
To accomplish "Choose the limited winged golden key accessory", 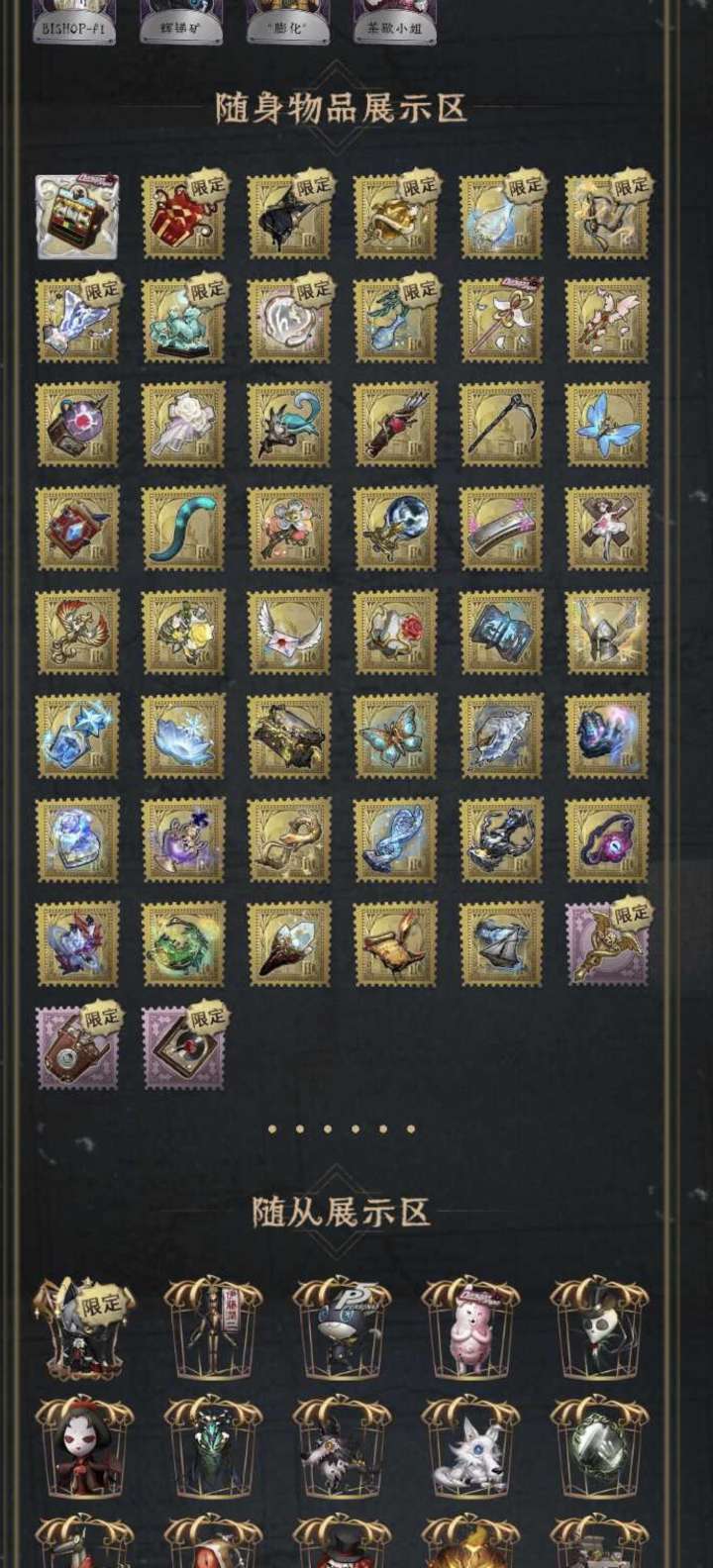I will coord(607,944).
